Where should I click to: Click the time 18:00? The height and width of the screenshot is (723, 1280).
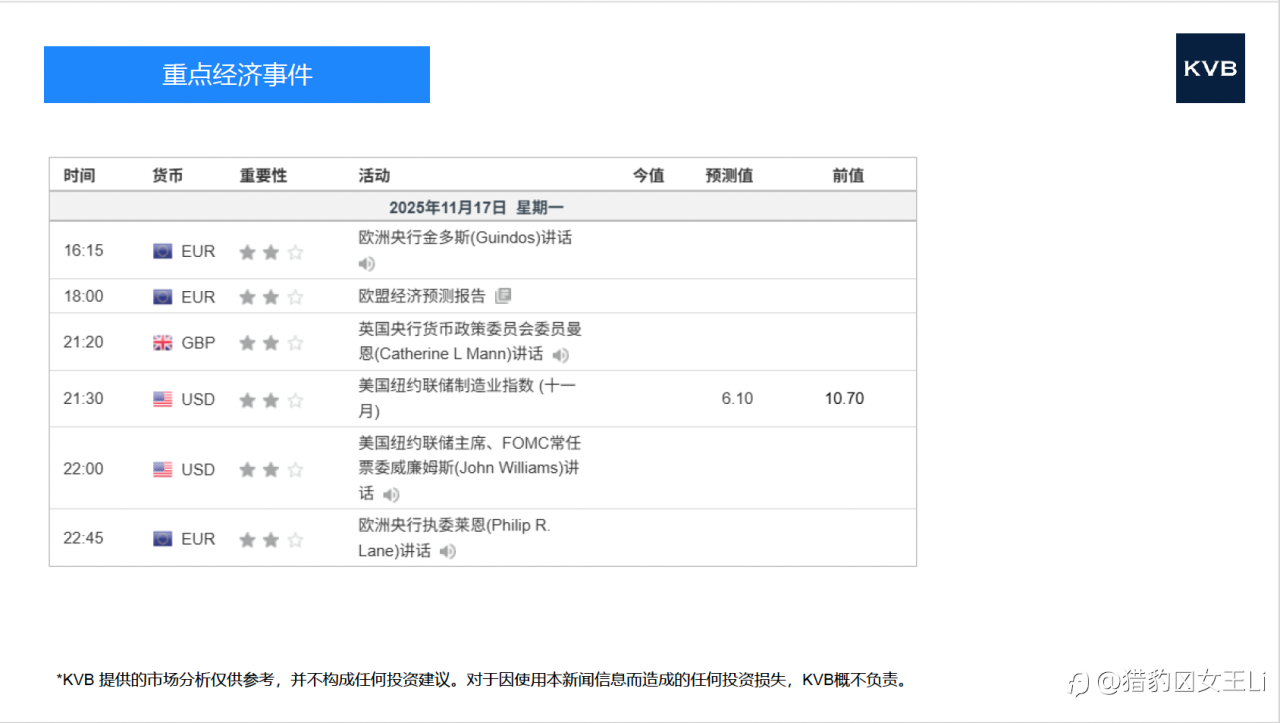coord(84,297)
